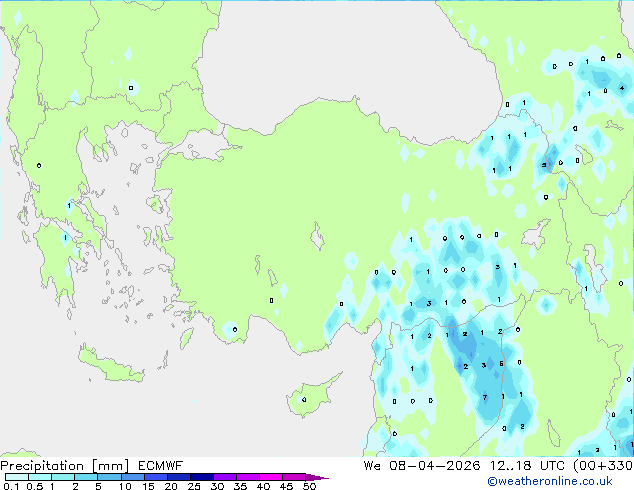
Task: Click the '50' legend scale label
Action: 309,486
